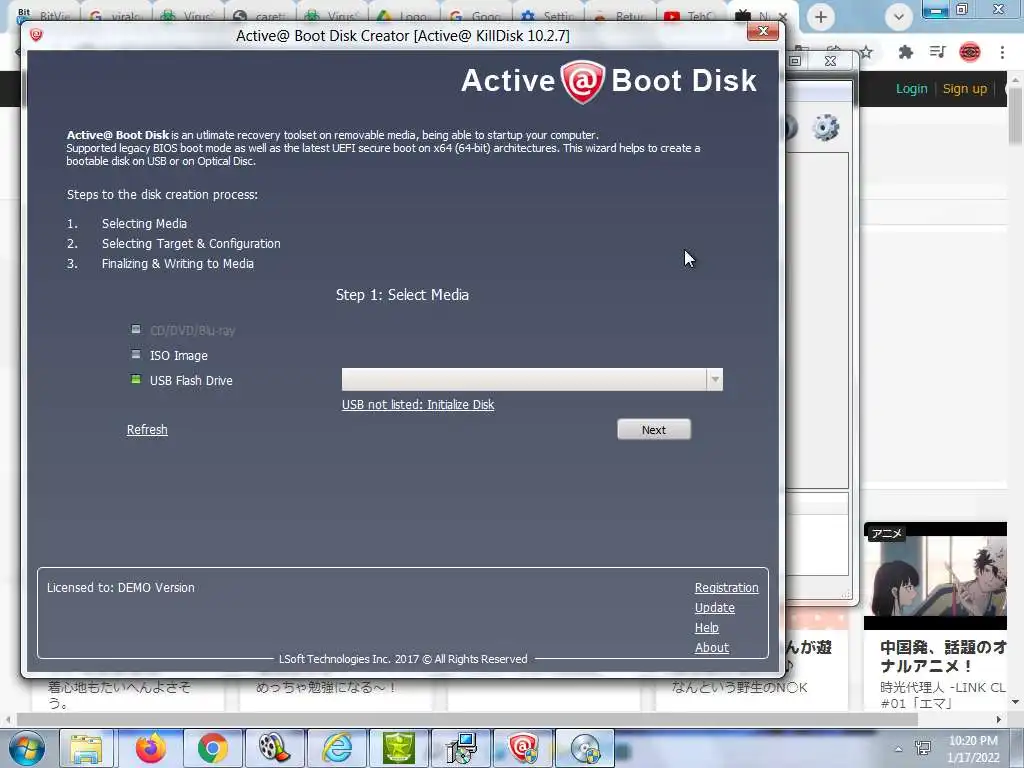Click the network icon in system tray
The image size is (1024, 768).
tap(923, 748)
